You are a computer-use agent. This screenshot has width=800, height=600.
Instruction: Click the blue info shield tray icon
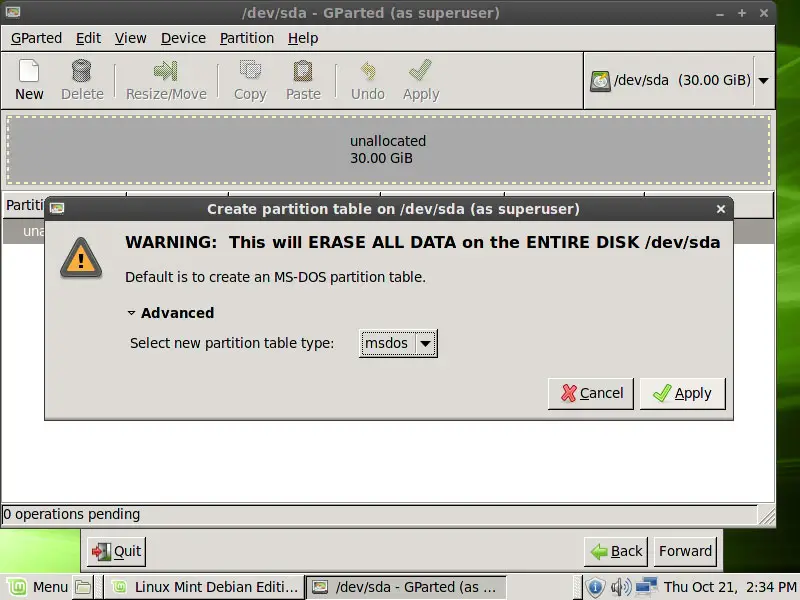click(x=594, y=587)
